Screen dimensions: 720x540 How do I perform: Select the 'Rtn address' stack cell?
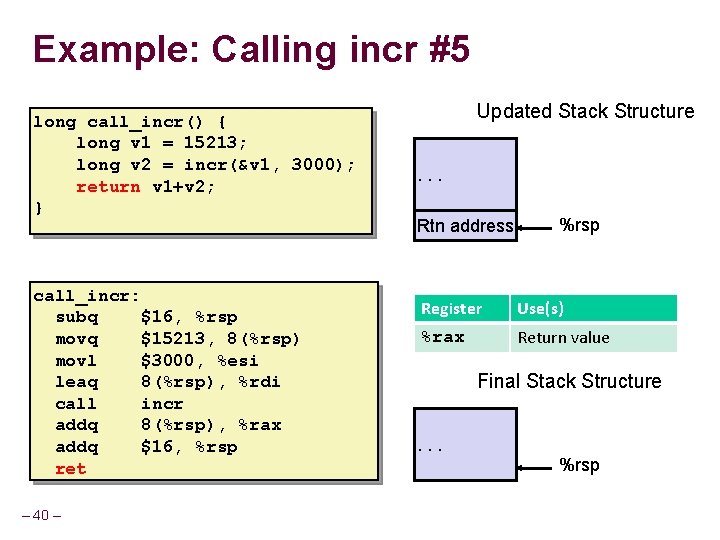click(465, 226)
